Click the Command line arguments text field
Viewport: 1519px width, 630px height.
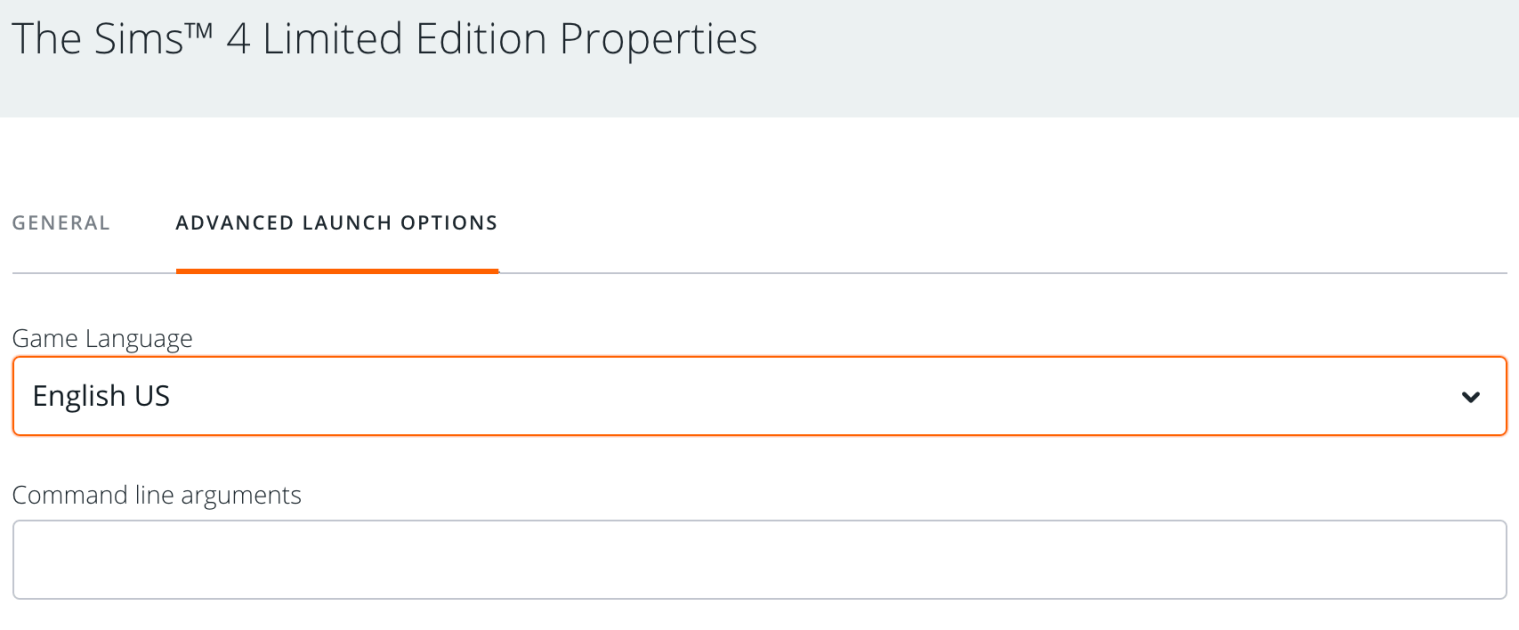coord(758,559)
